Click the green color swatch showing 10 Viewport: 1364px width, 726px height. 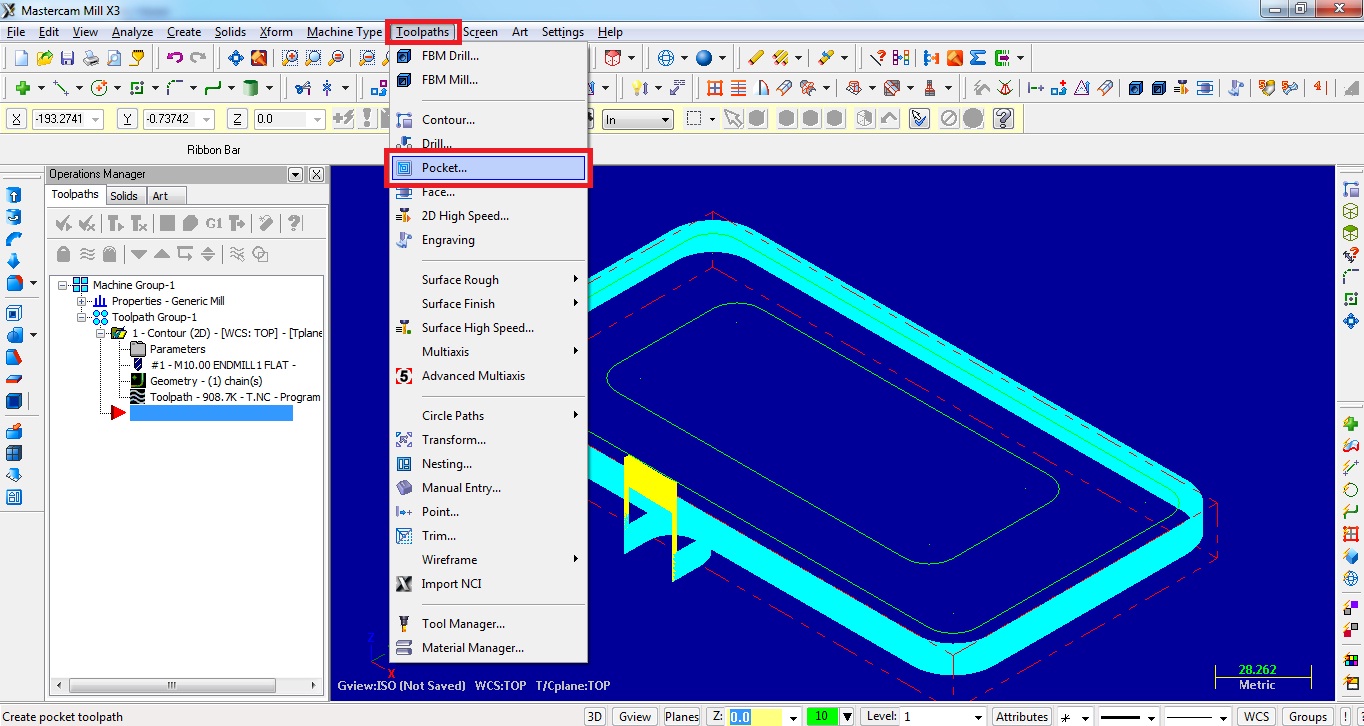(x=822, y=716)
